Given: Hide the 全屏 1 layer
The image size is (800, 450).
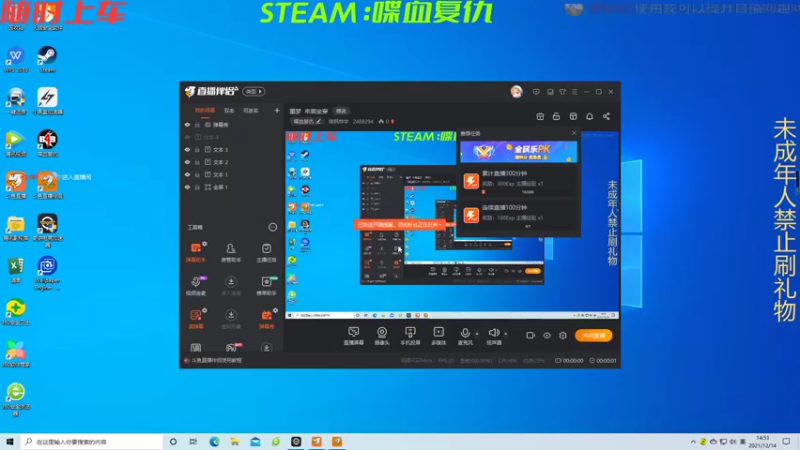Looking at the screenshot, I should click(187, 187).
